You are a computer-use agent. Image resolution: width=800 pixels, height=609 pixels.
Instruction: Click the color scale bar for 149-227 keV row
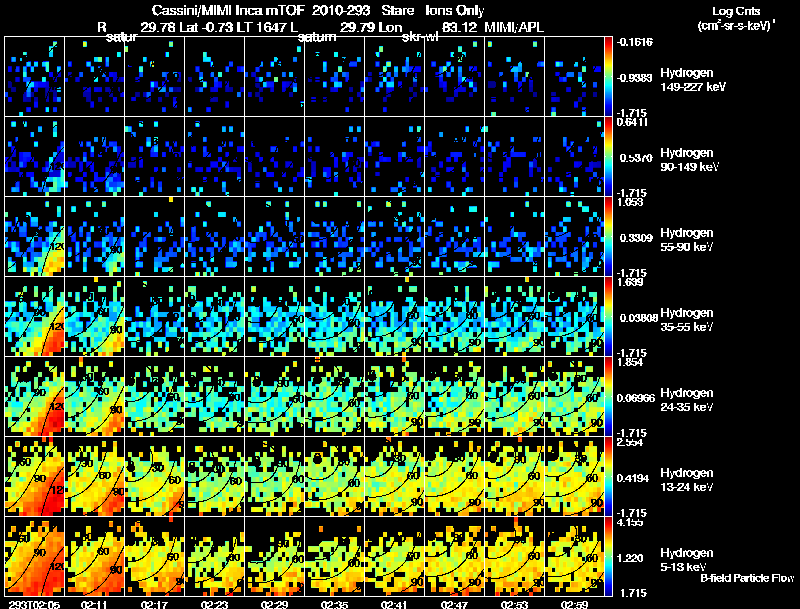click(x=608, y=77)
